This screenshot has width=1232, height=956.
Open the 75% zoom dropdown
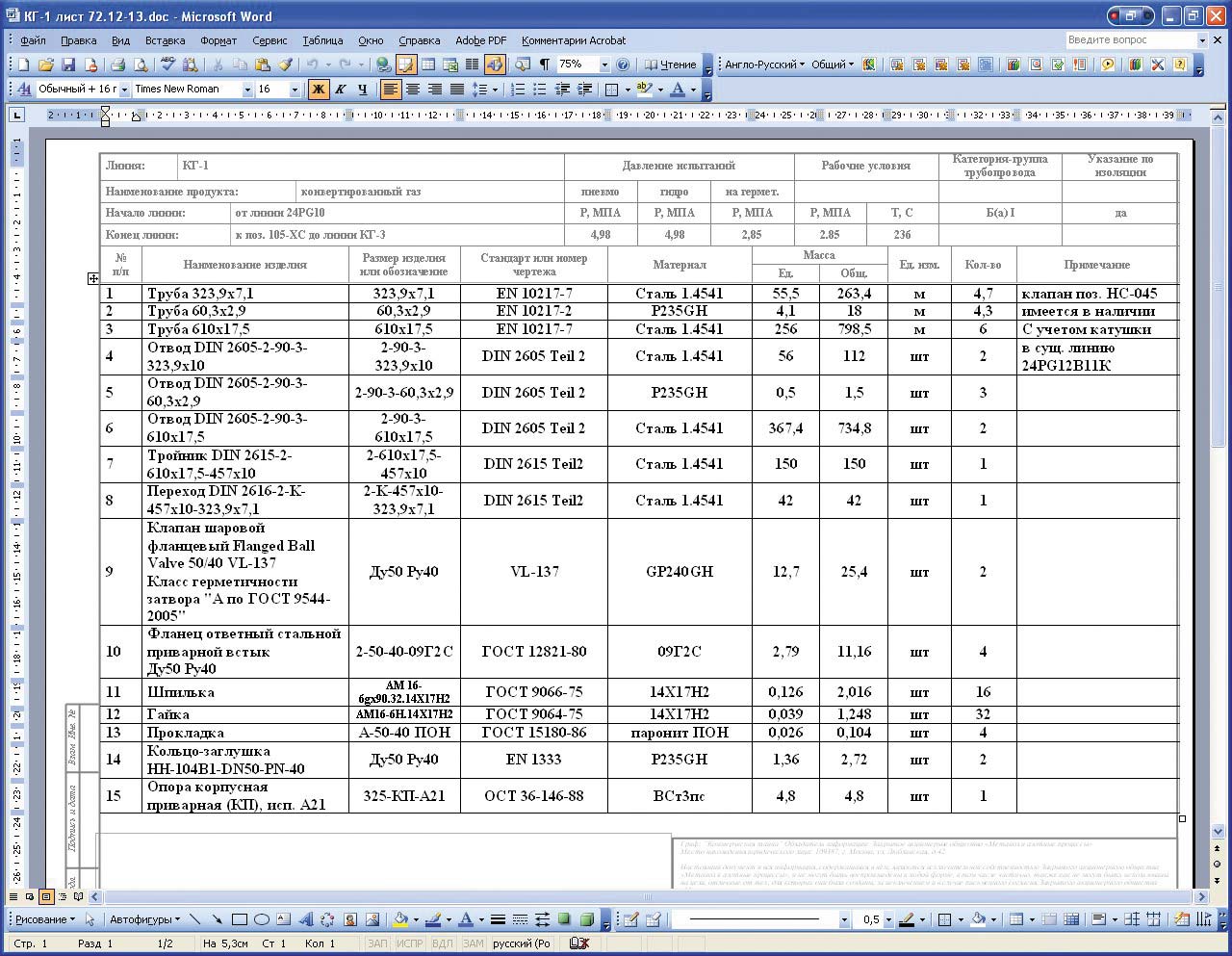604,65
